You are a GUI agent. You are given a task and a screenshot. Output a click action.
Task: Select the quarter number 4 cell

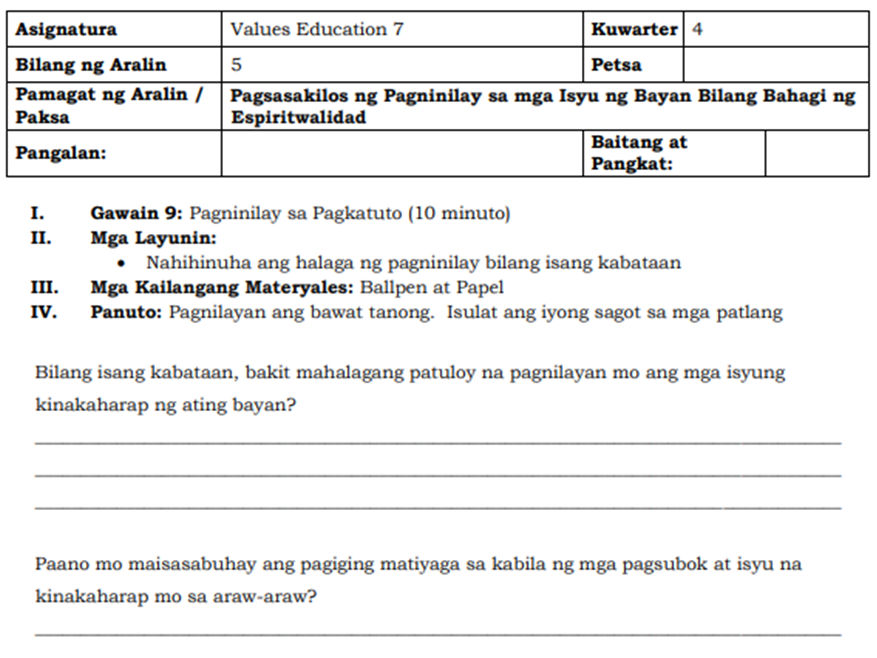pos(760,29)
